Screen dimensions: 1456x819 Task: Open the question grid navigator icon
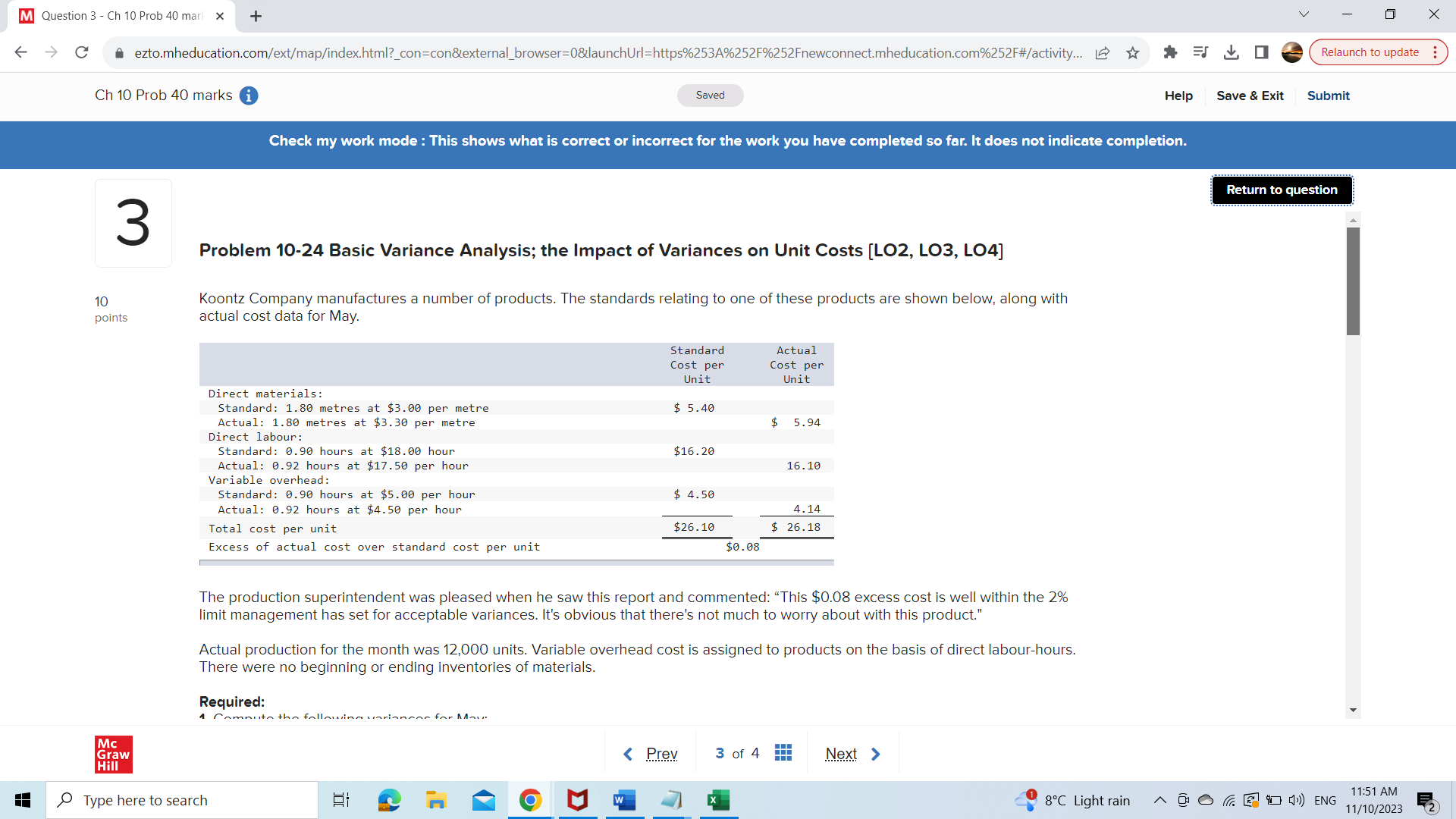pyautogui.click(x=783, y=753)
